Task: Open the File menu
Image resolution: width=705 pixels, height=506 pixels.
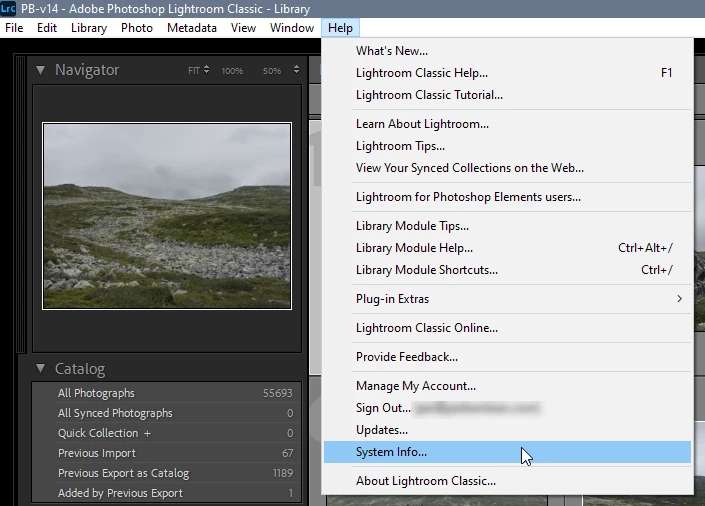Action: coord(14,28)
